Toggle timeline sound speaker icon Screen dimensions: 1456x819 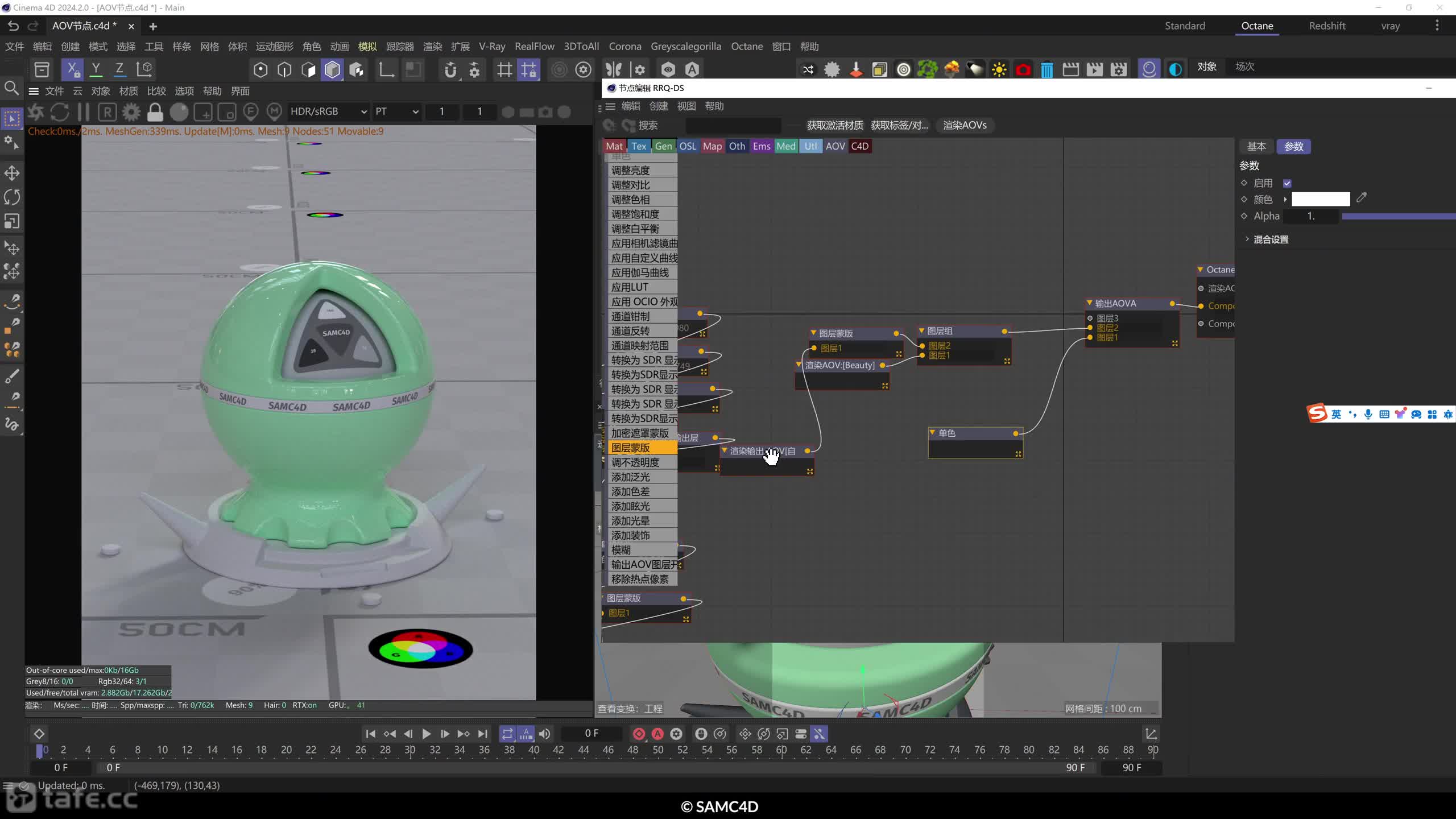(544, 734)
